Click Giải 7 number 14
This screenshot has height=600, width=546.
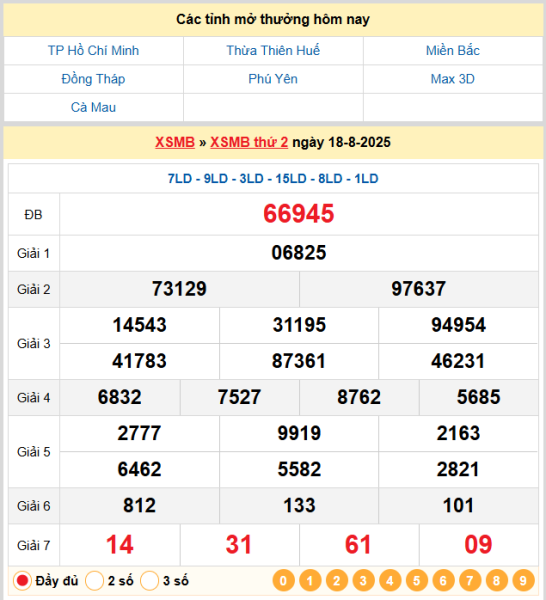[120, 545]
